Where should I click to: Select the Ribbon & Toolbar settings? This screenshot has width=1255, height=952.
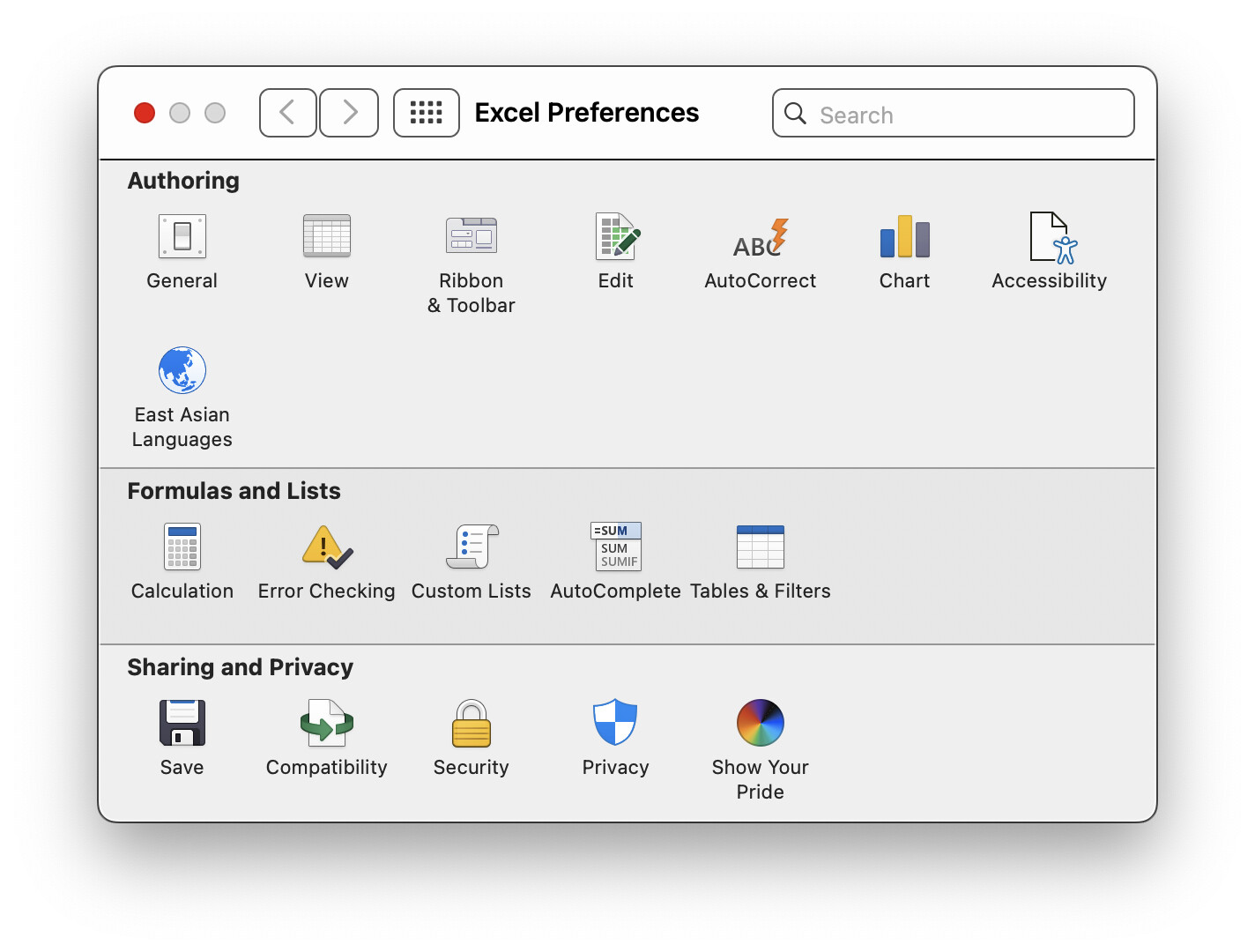point(471,236)
